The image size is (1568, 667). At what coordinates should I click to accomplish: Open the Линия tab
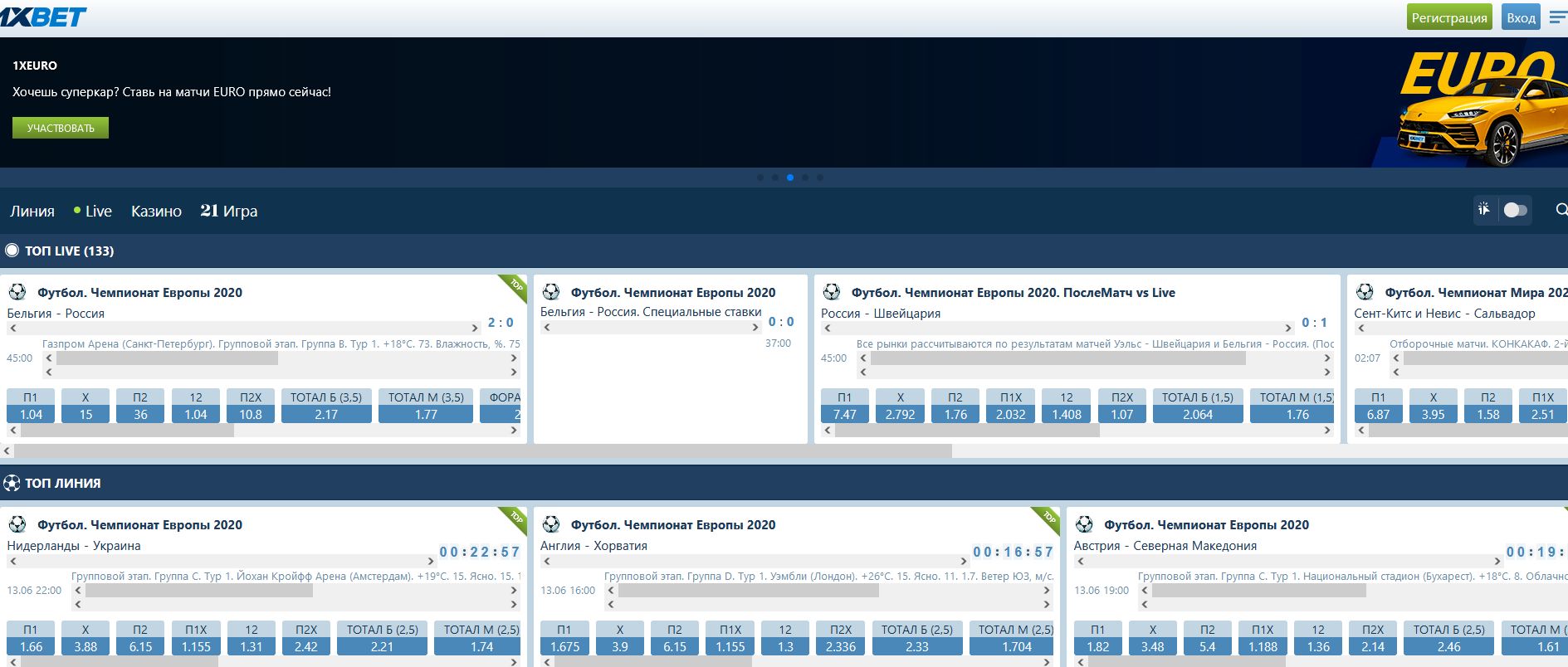click(32, 212)
